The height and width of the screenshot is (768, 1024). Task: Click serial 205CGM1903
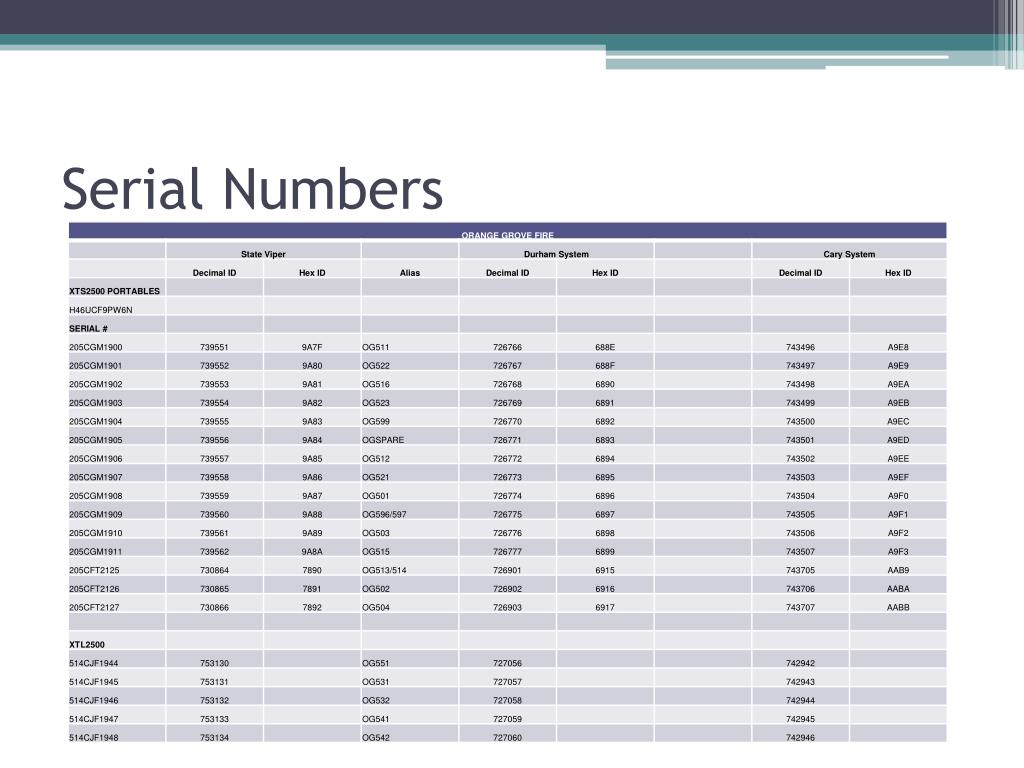click(x=95, y=403)
